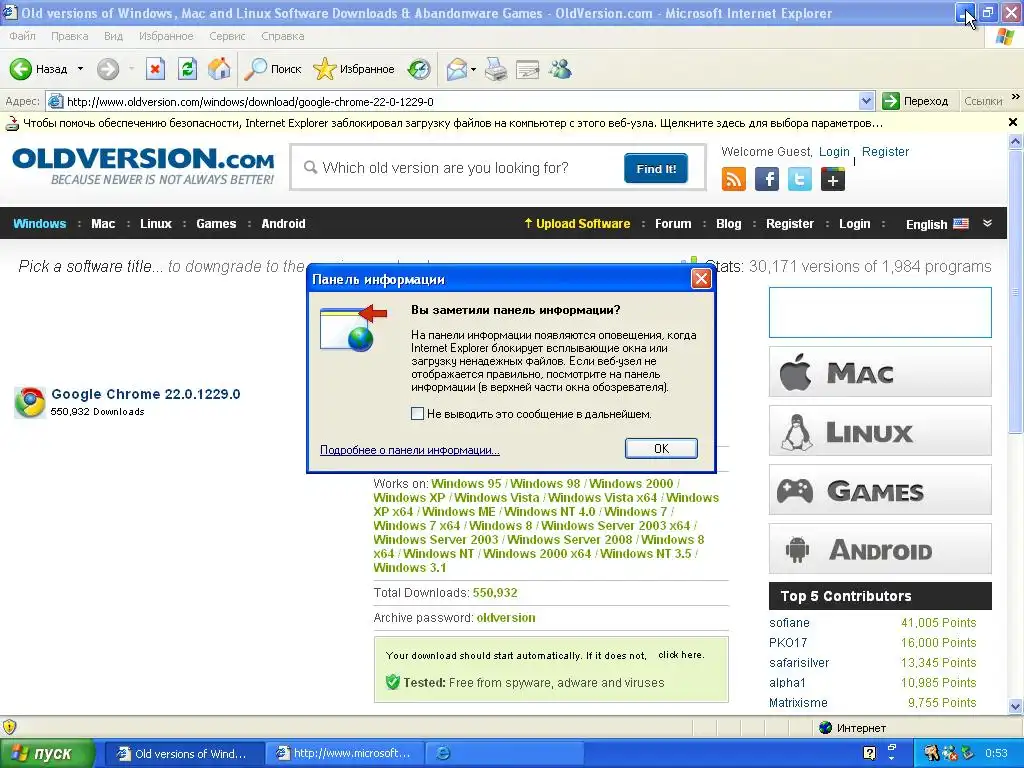
Task: Click the Mac sidebar banner
Action: pos(880,372)
